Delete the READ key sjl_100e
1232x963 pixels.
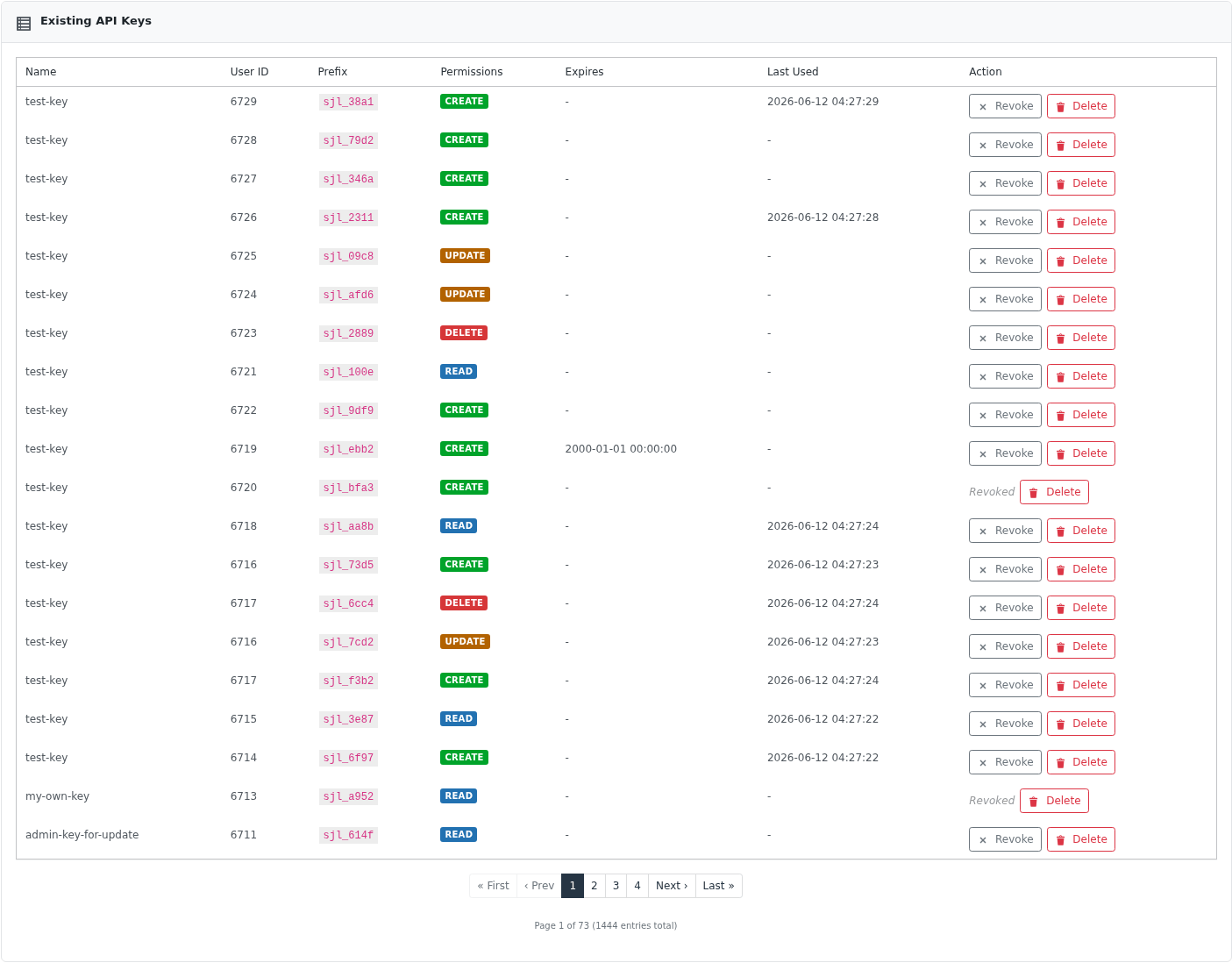(x=1081, y=376)
